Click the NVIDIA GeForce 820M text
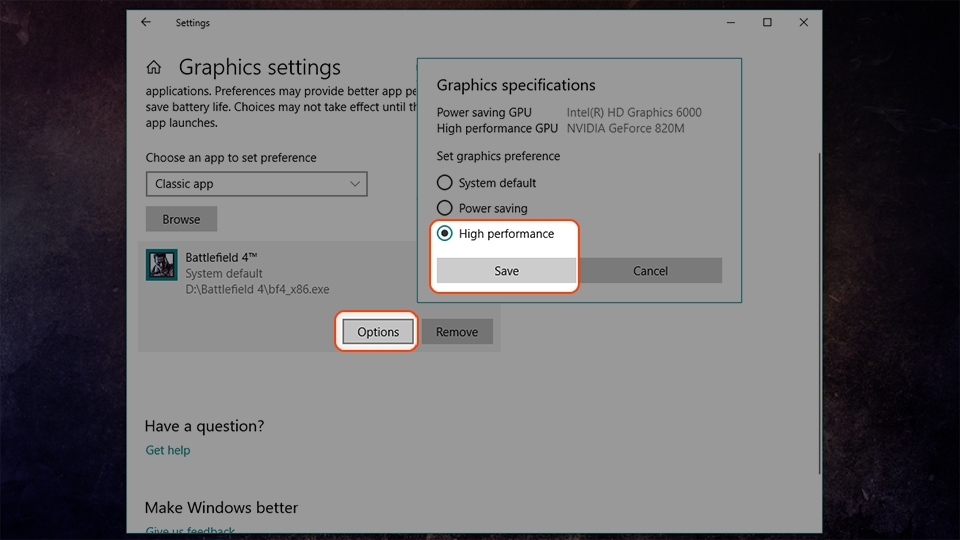960x540 pixels. 625,129
